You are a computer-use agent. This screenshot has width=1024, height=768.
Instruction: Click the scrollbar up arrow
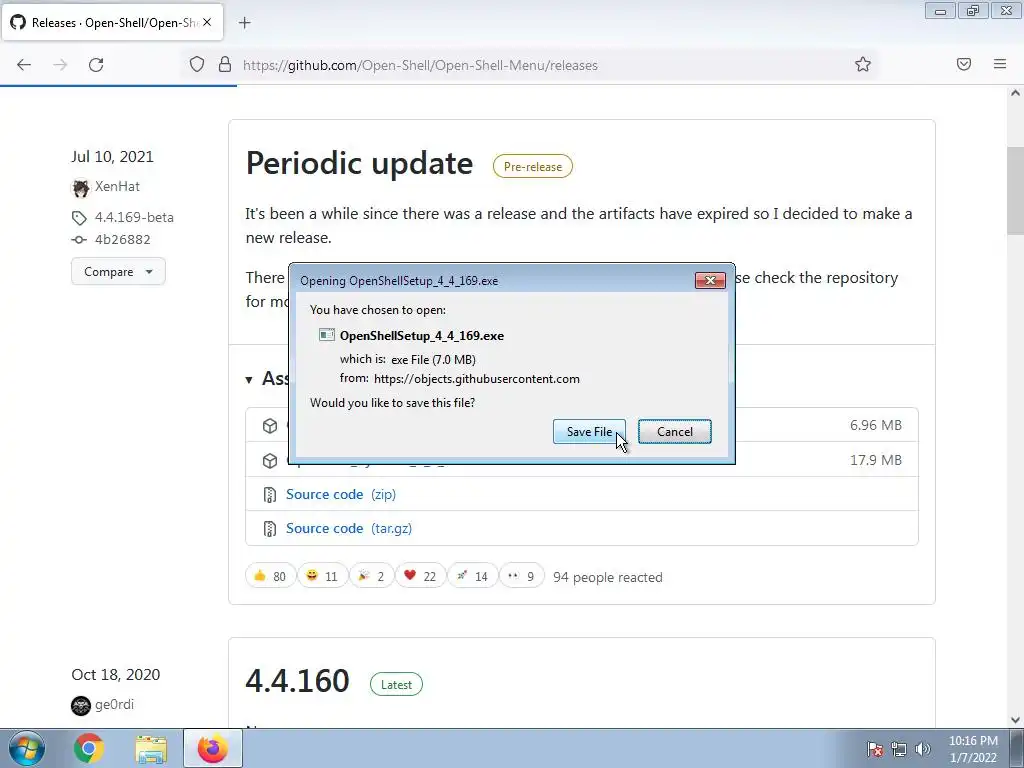pyautogui.click(x=1015, y=93)
